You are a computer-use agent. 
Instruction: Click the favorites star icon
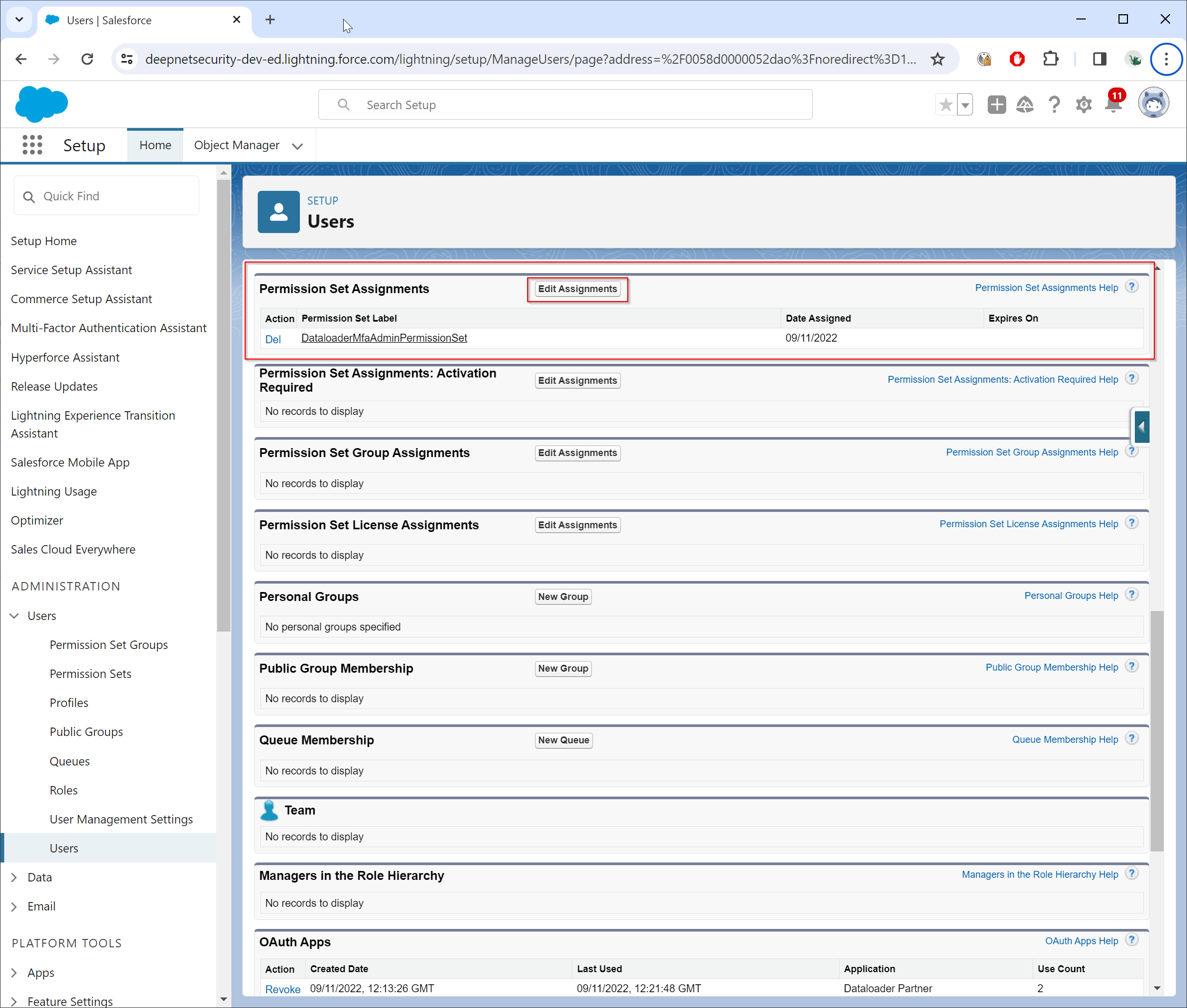click(946, 104)
